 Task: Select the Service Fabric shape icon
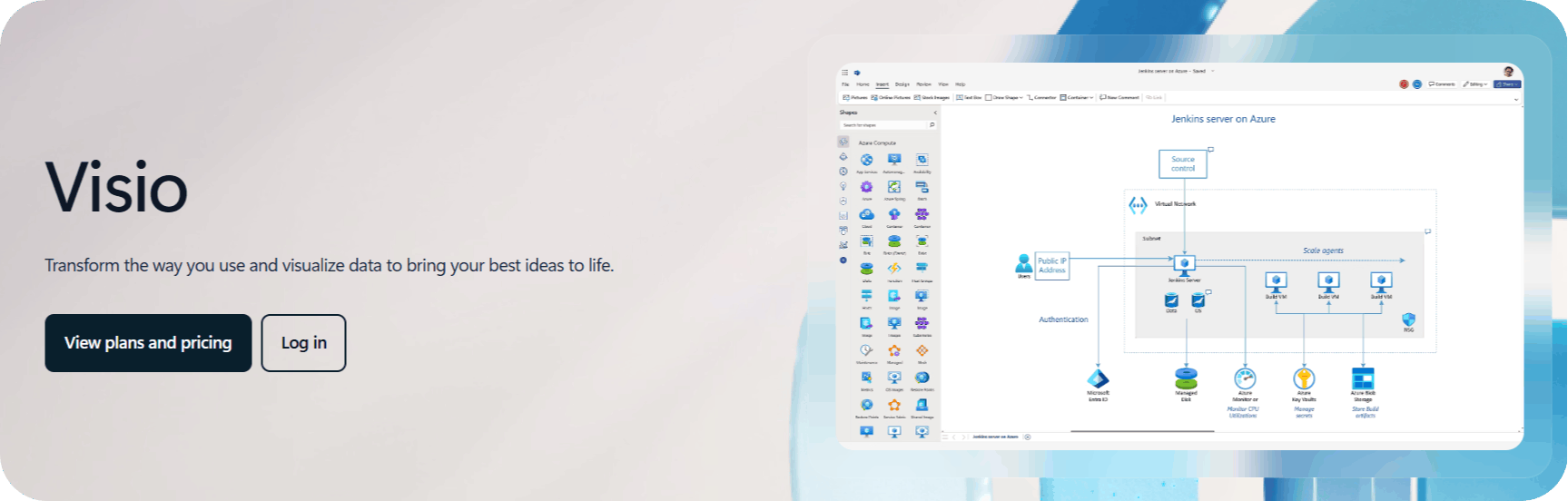[x=894, y=405]
